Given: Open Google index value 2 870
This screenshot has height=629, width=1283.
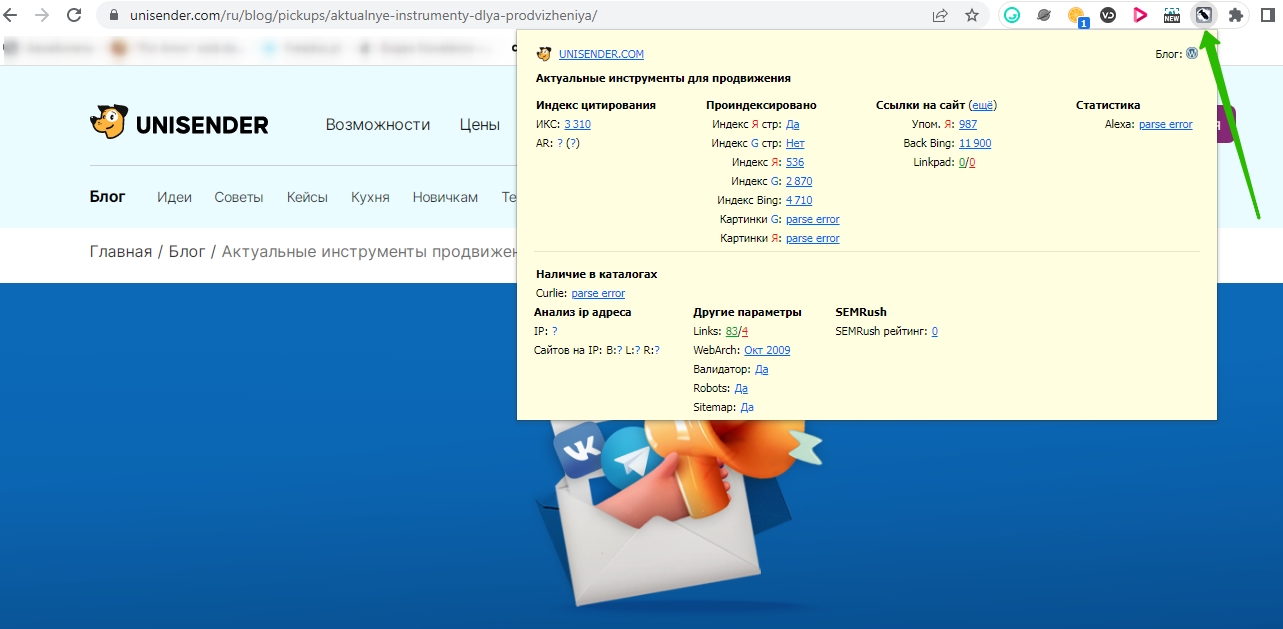Looking at the screenshot, I should [x=799, y=181].
